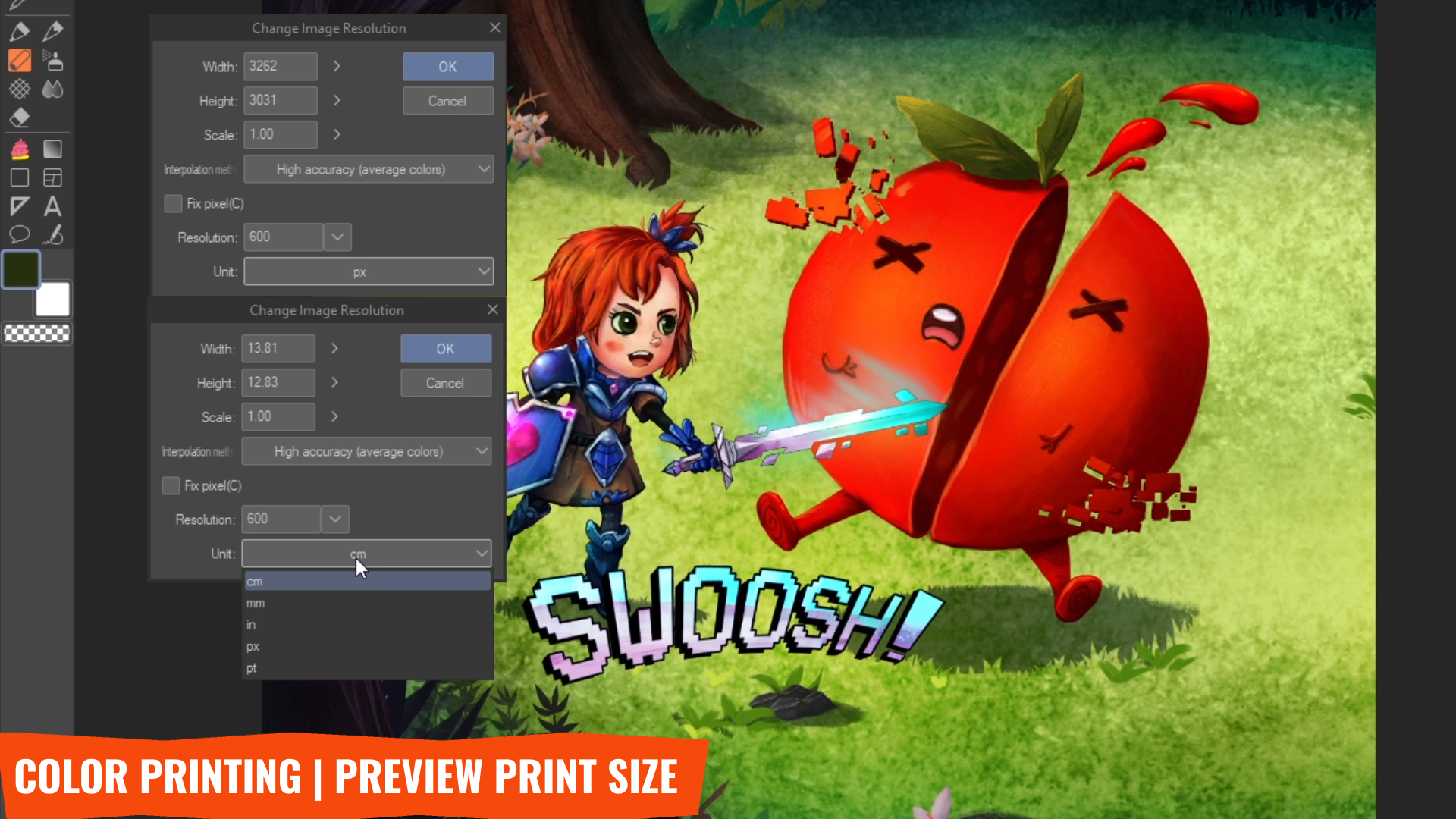Viewport: 1456px width, 819px height.
Task: Expand Width slider arrow in top dialog
Action: click(337, 66)
